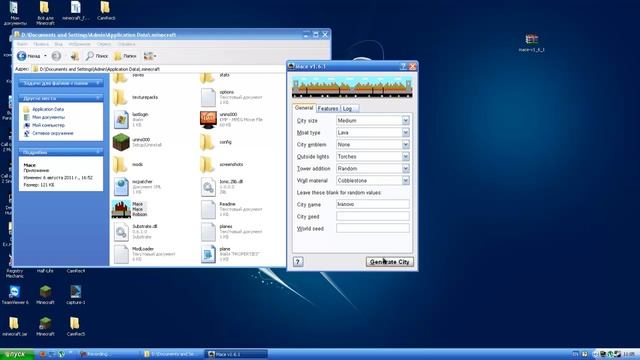The image size is (640, 360).
Task: Select the mace-v1_6_1 archive on desktop
Action: pos(531,43)
